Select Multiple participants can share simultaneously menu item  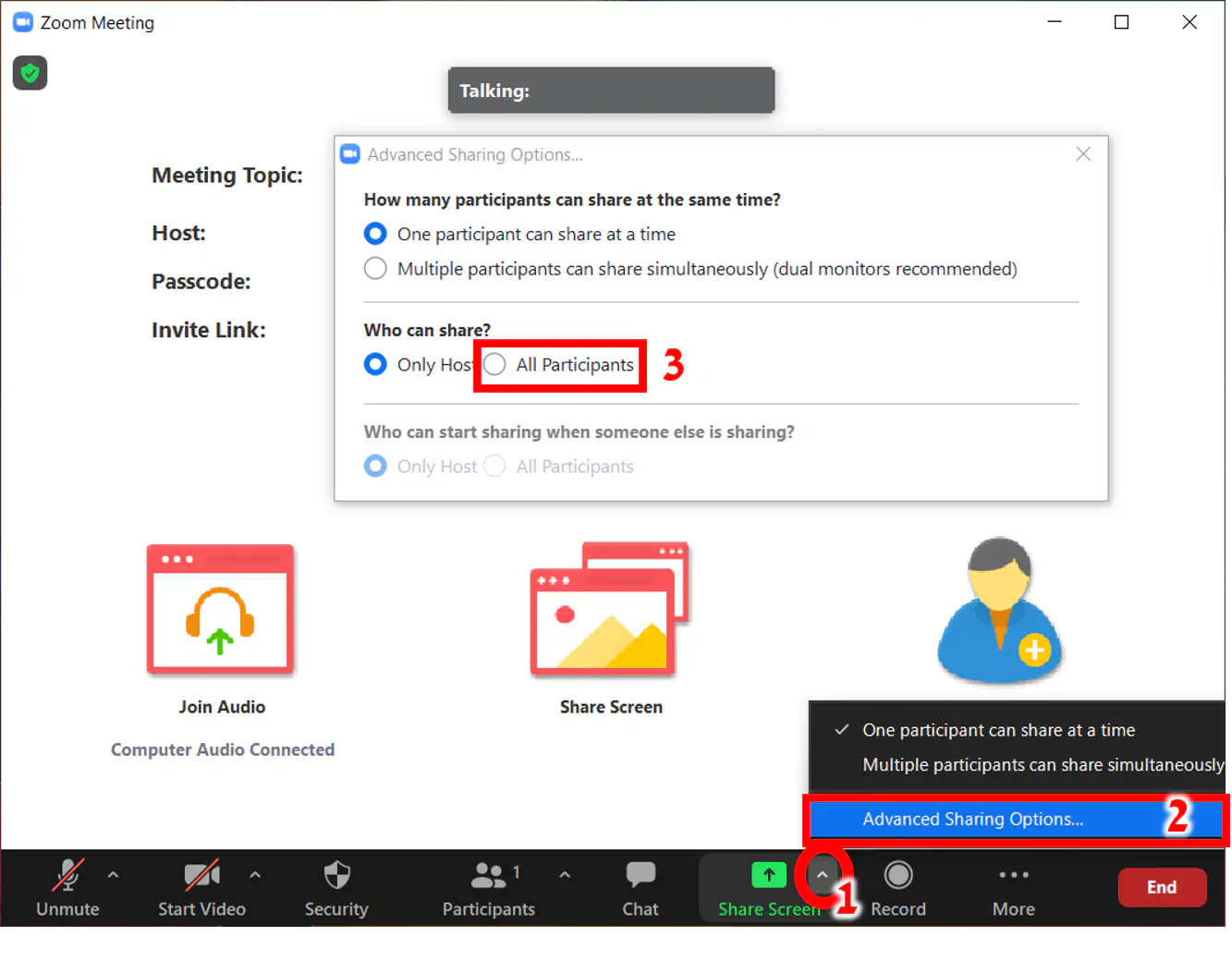click(1042, 765)
